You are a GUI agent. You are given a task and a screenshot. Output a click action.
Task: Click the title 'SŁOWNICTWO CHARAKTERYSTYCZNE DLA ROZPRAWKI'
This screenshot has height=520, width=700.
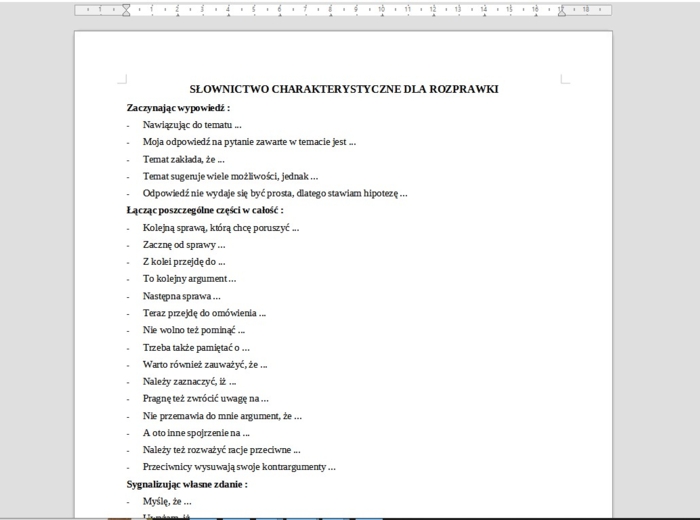(343, 89)
